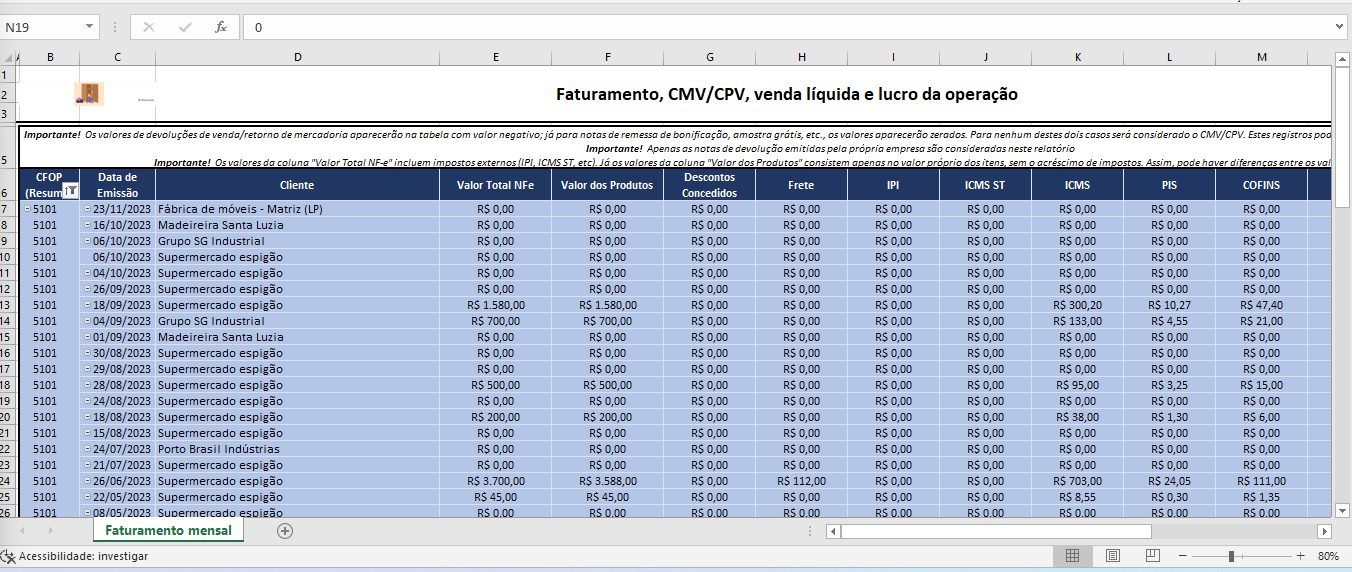
Task: Click the ICMS ST header cell
Action: (985, 185)
